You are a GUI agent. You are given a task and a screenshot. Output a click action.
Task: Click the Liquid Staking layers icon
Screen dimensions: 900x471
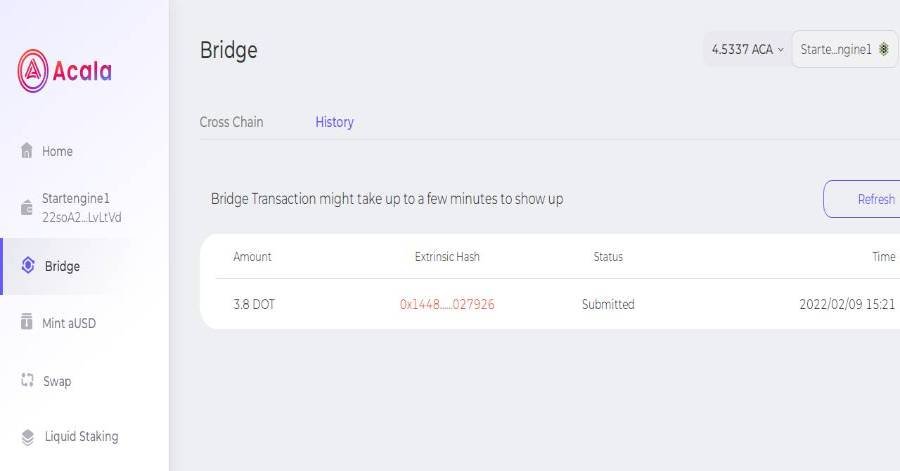pos(28,437)
